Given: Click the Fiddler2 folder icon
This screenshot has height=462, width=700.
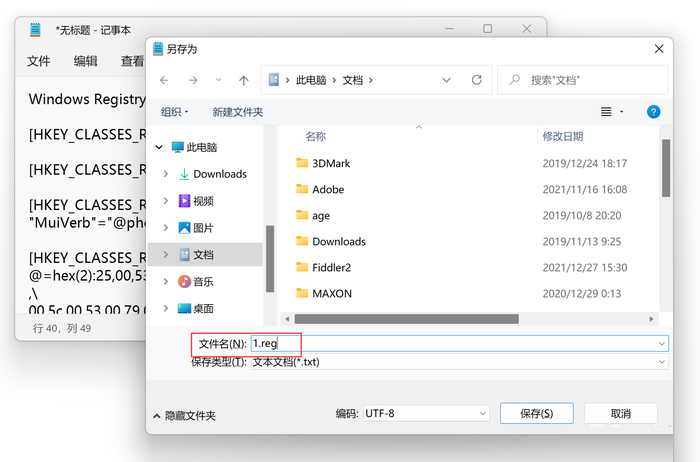Looking at the screenshot, I should [302, 267].
